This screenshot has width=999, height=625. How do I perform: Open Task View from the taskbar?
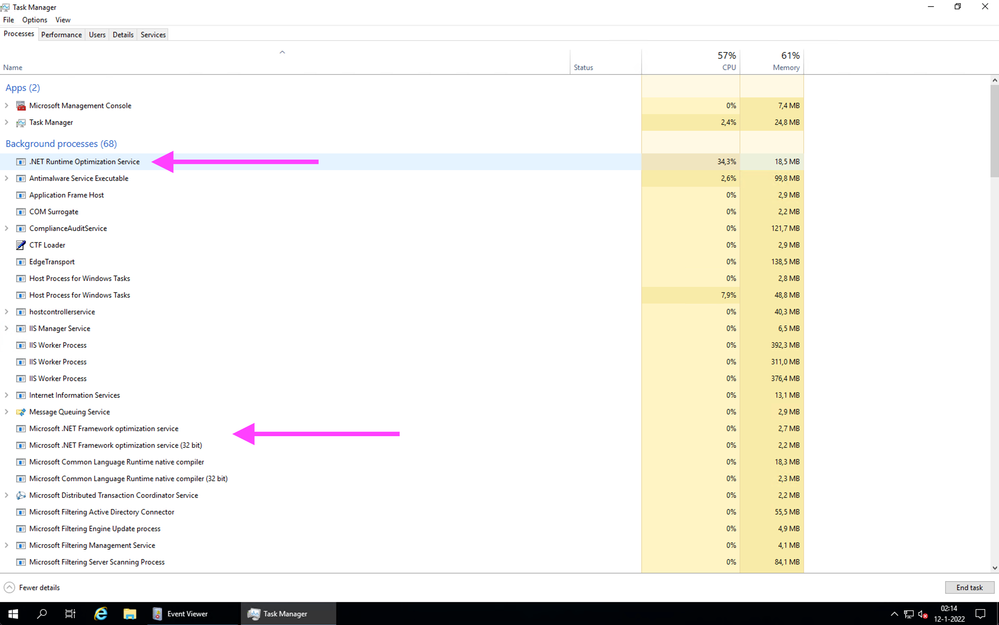click(x=70, y=614)
